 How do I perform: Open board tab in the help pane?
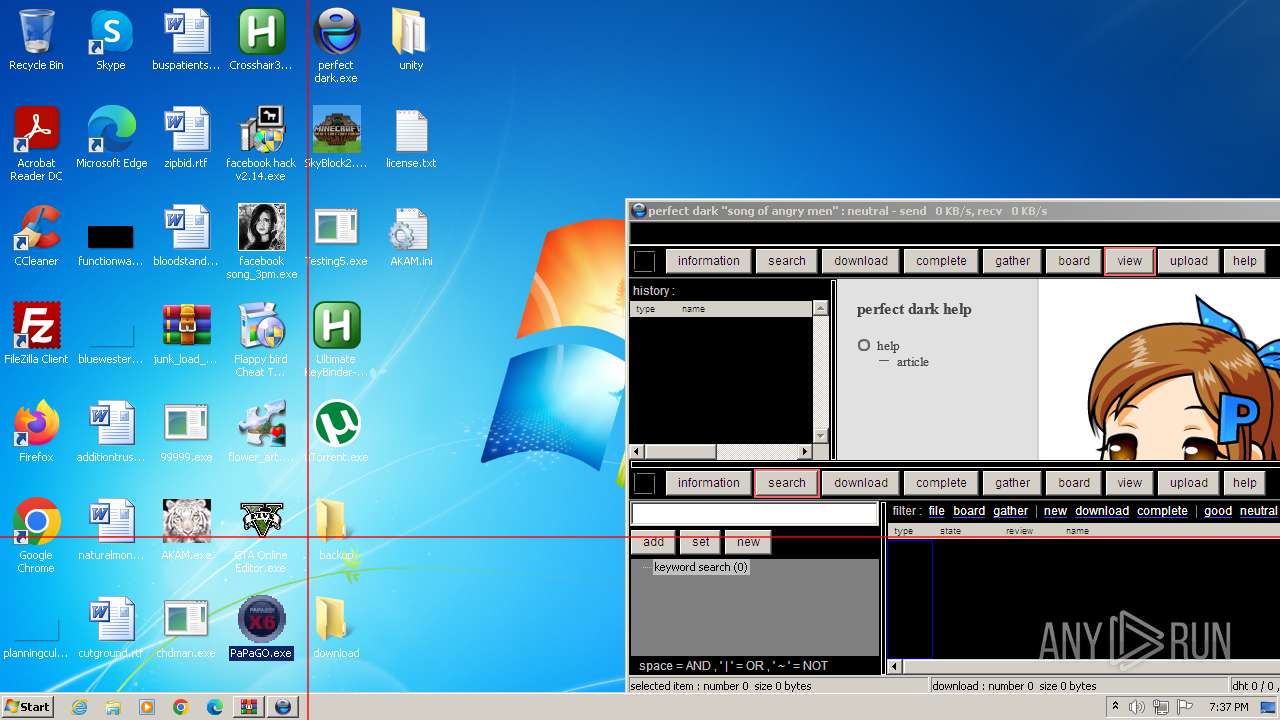(x=1074, y=261)
